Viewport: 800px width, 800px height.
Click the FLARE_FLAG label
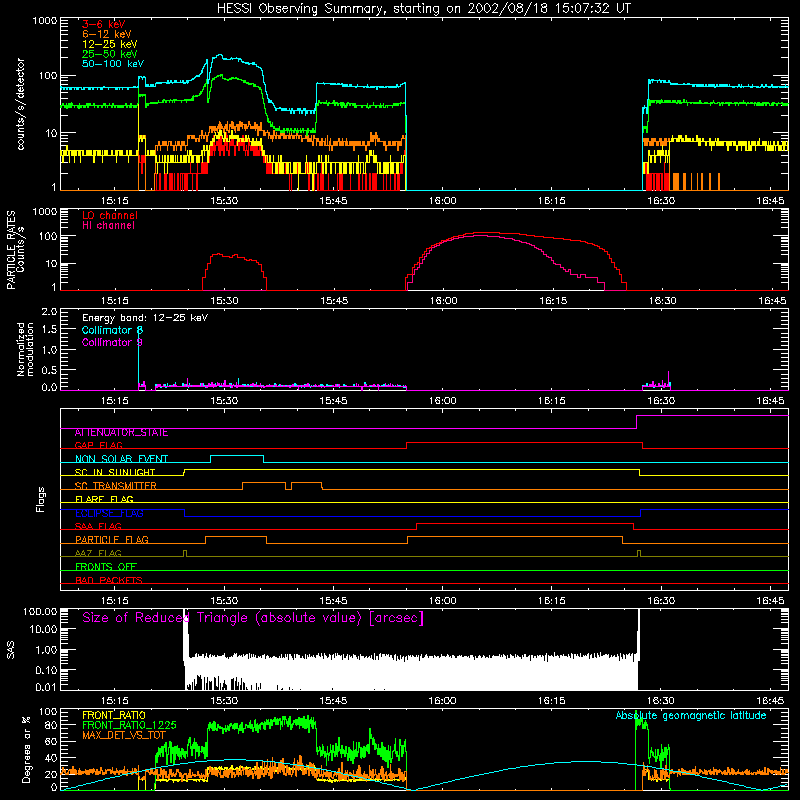[x=104, y=499]
